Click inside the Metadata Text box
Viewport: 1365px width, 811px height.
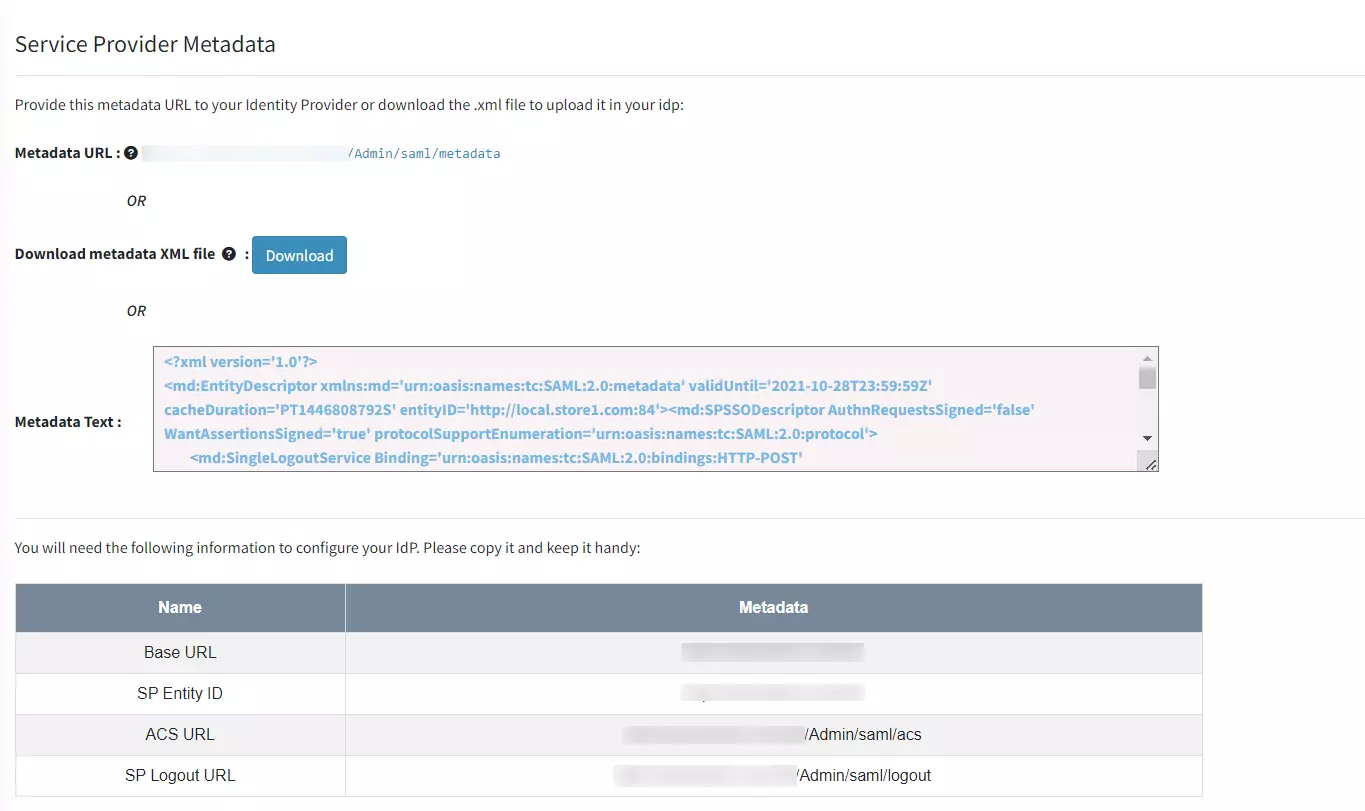(x=655, y=409)
